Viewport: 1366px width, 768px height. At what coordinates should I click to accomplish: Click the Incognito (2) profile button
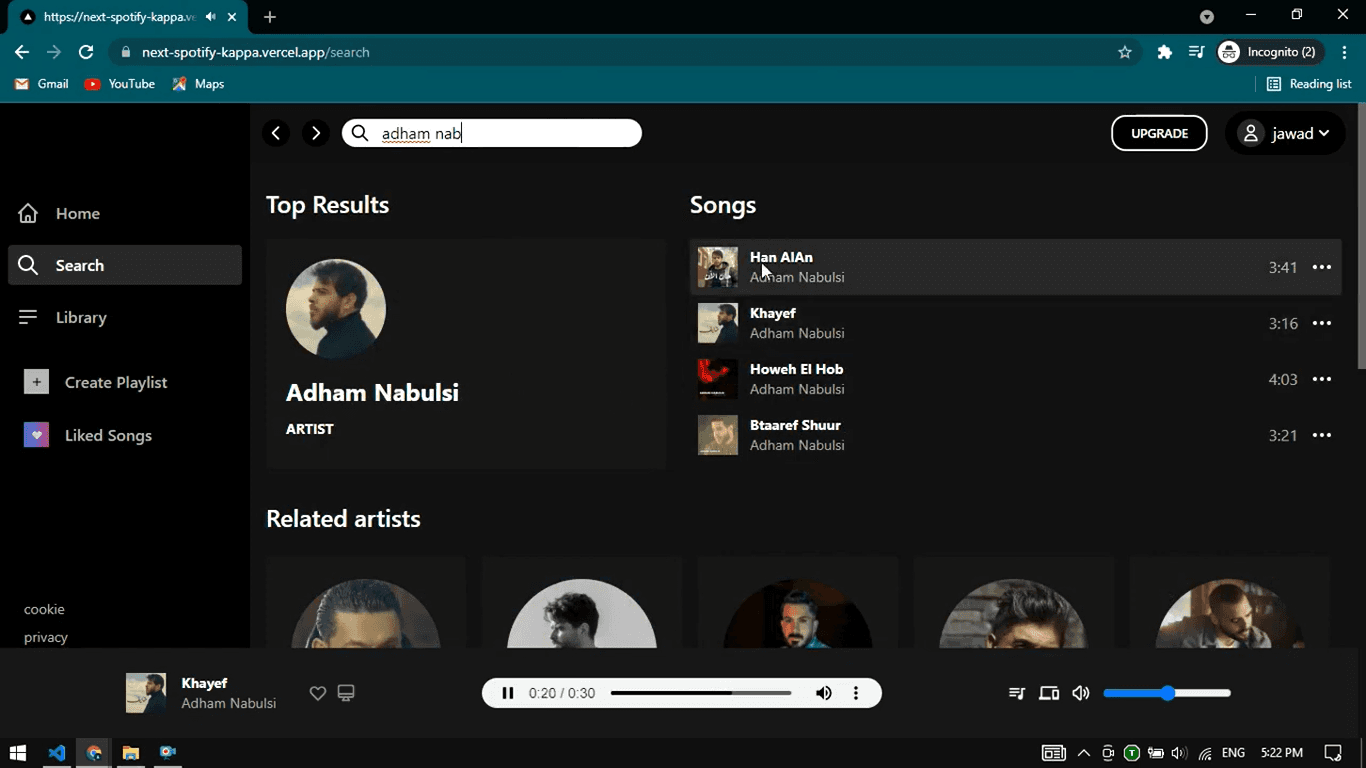pyautogui.click(x=1269, y=52)
